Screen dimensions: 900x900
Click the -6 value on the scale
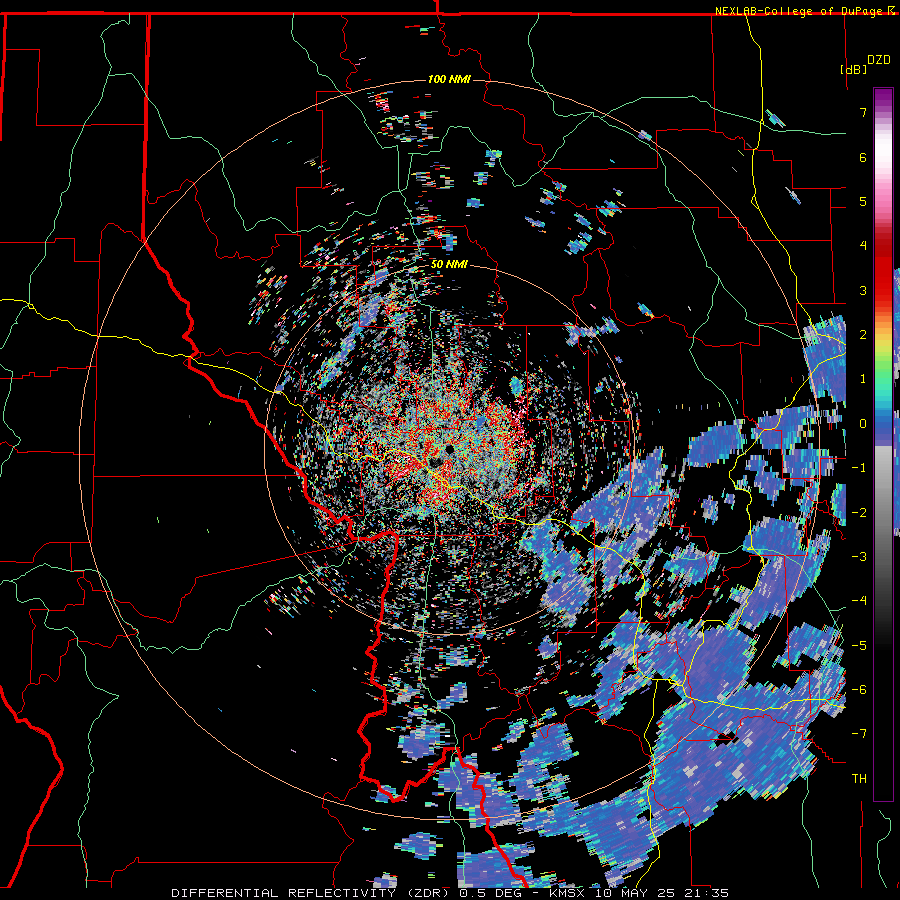coord(859,690)
